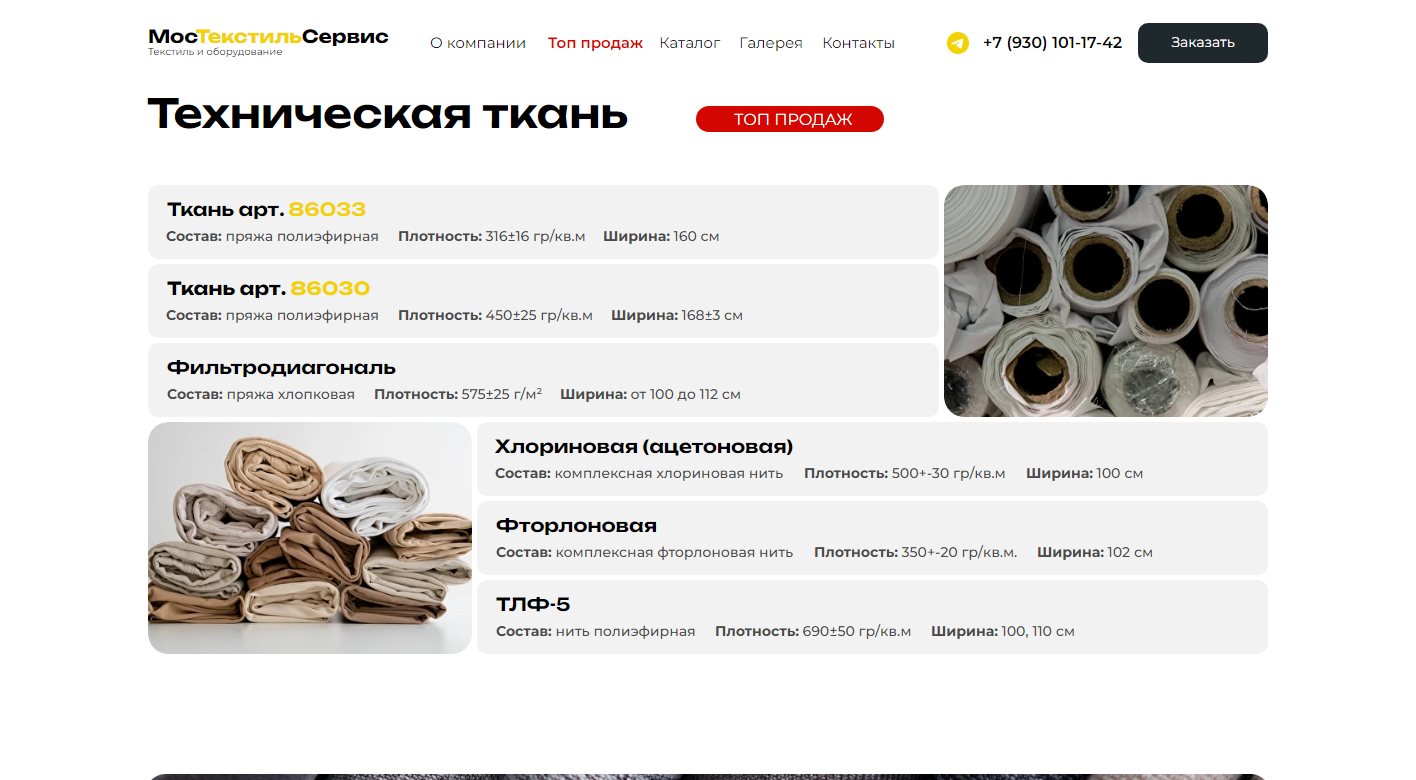Navigate to Контакты

tap(858, 43)
